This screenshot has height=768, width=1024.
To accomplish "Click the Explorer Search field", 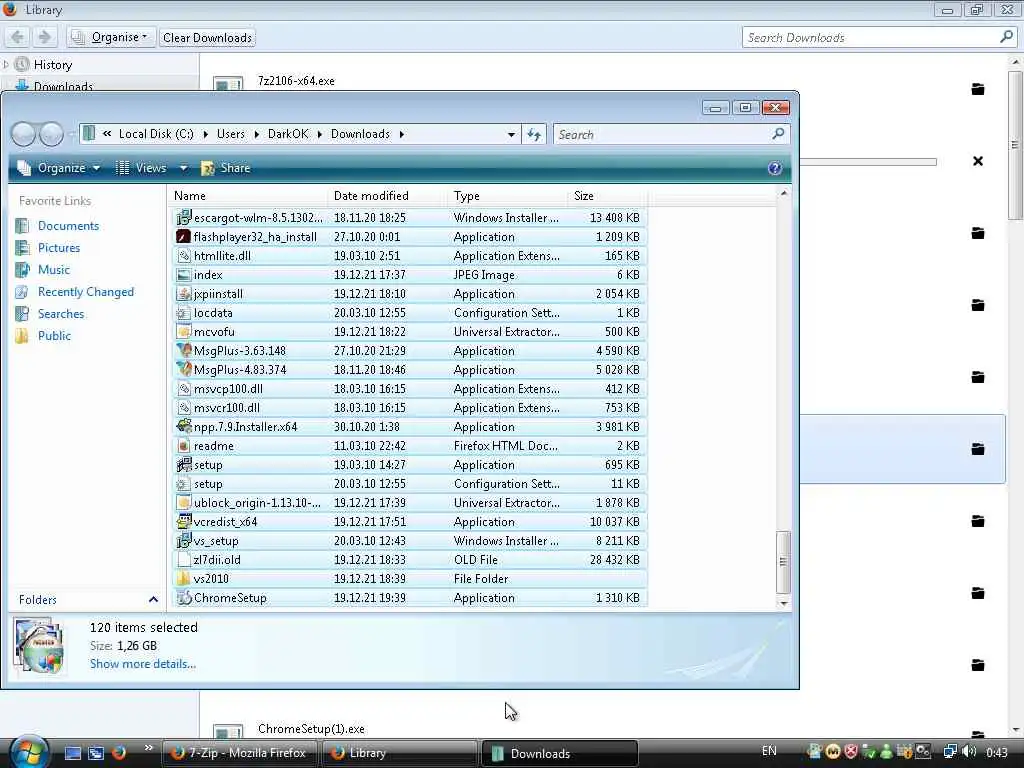I will pos(671,135).
